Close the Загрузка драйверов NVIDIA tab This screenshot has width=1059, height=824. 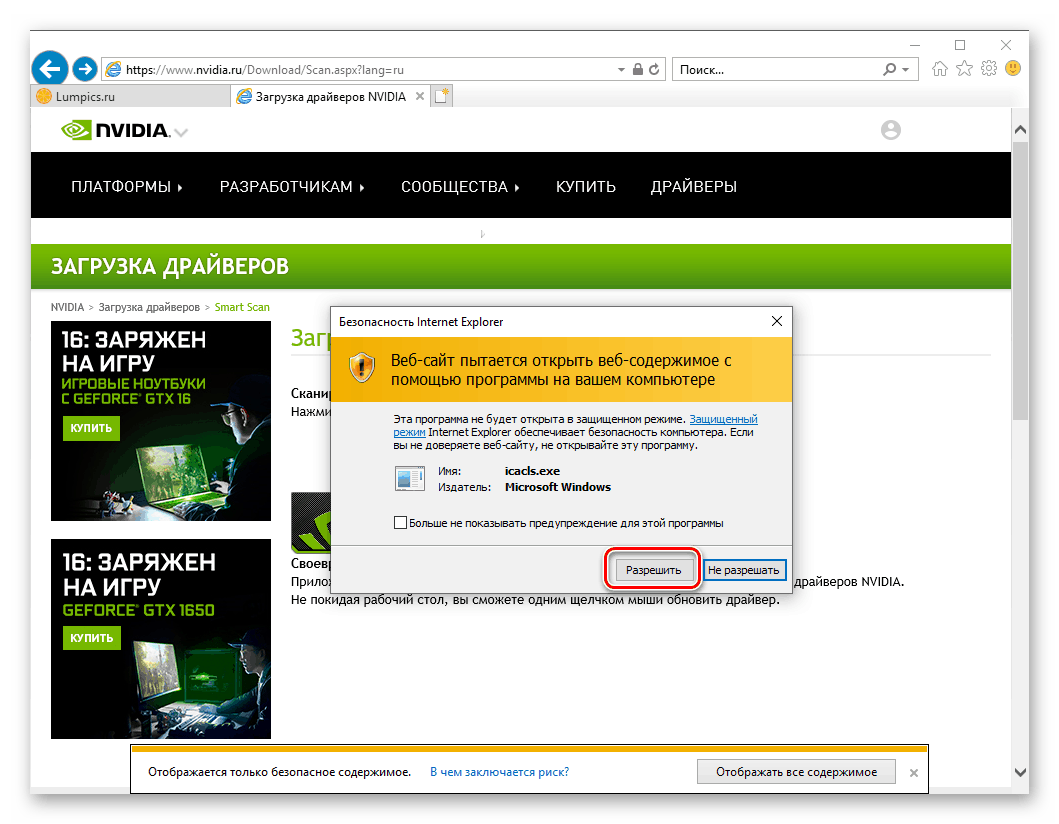pyautogui.click(x=419, y=97)
